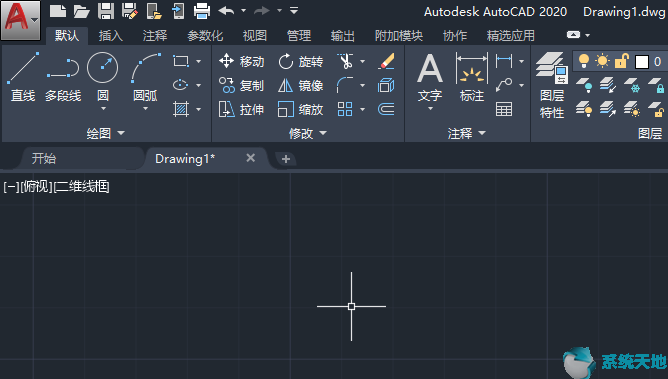The image size is (668, 379).
Task: Expand the Circle (圆) options arrow
Action: point(103,109)
